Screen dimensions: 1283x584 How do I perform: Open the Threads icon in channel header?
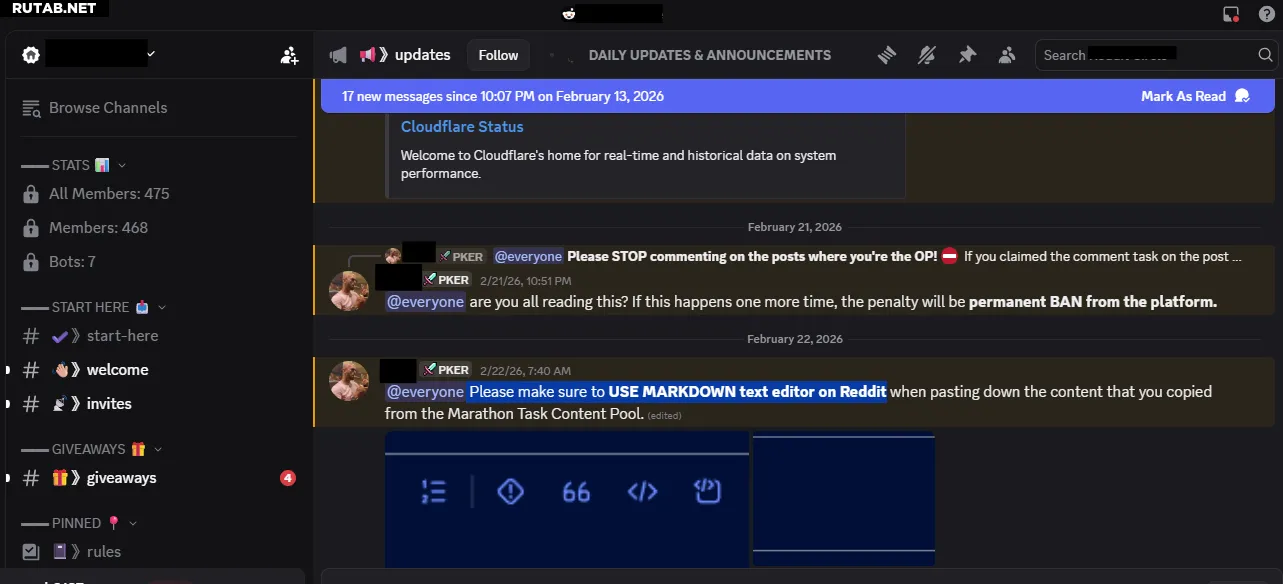[x=886, y=55]
